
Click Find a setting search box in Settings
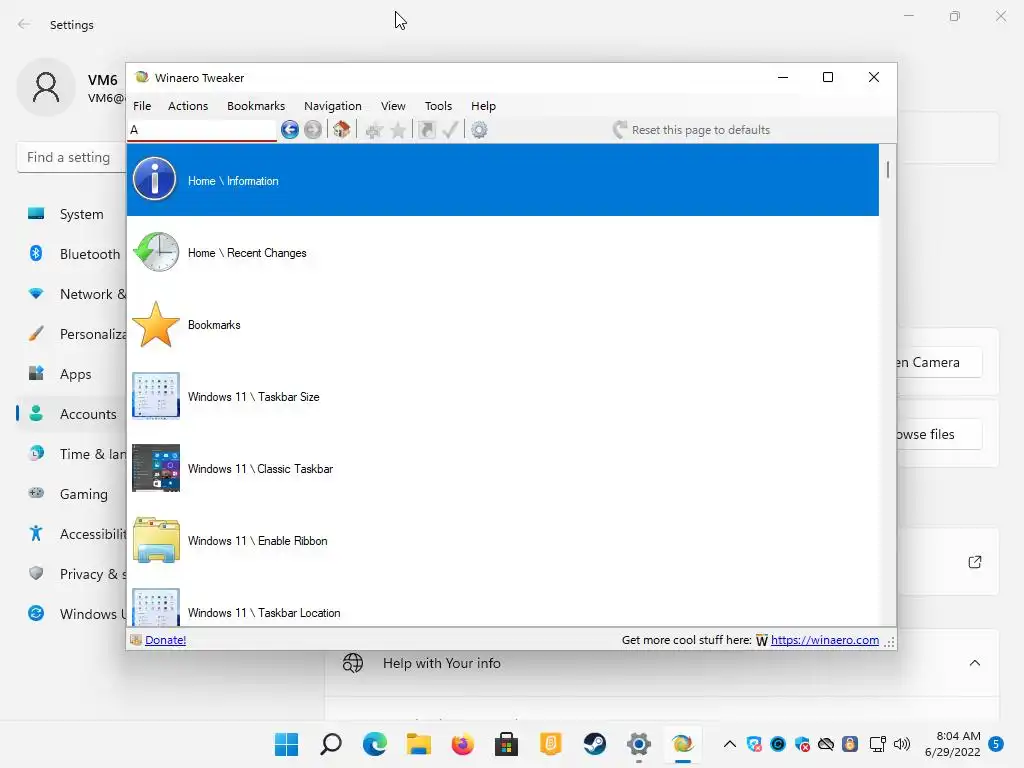[72, 157]
